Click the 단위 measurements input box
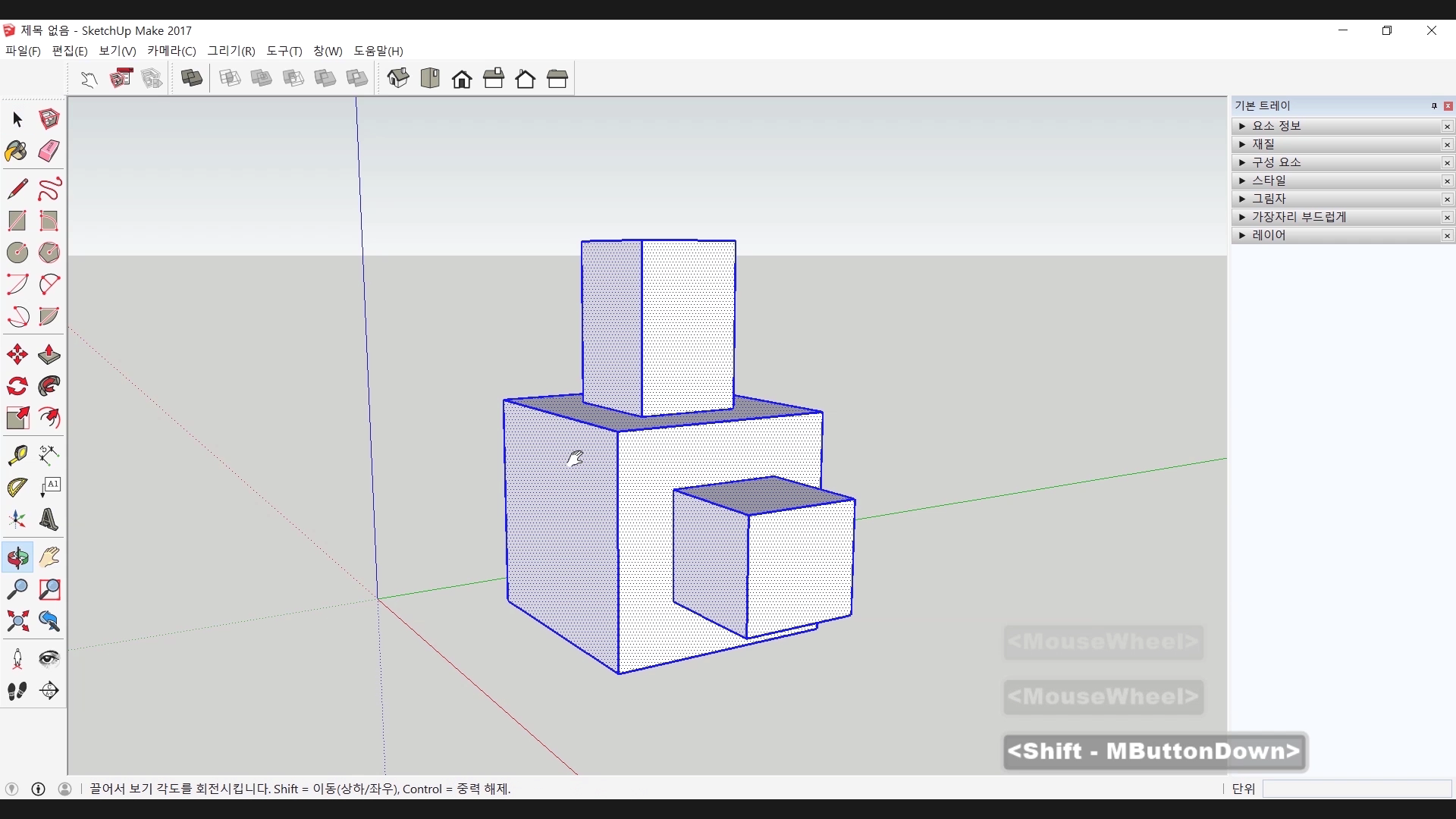1456x819 pixels. [x=1357, y=789]
